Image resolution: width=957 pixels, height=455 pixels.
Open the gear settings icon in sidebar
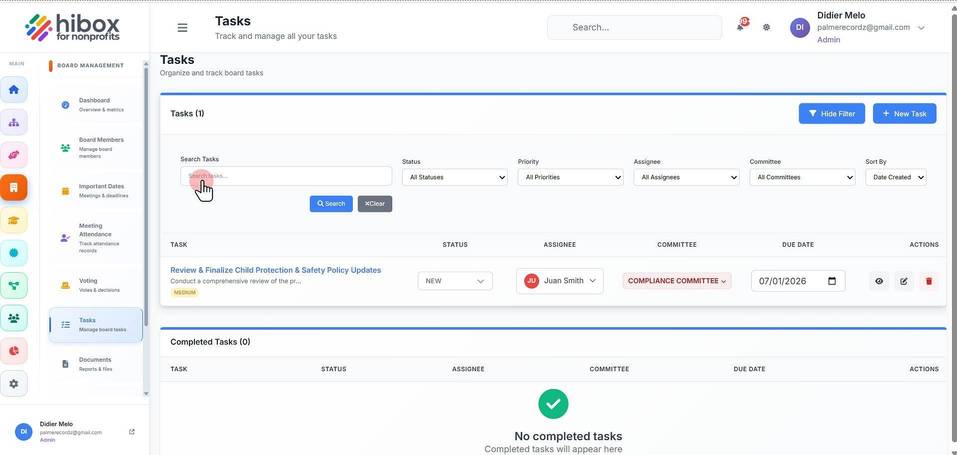13,384
